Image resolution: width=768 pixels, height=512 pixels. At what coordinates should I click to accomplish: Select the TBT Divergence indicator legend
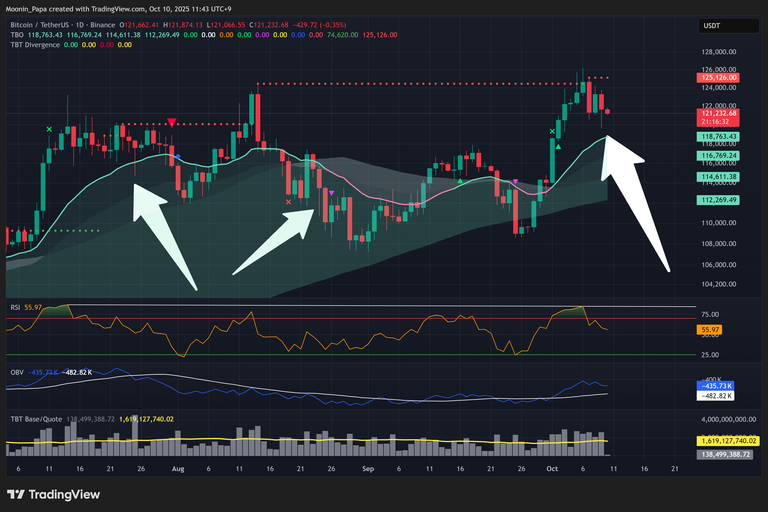35,44
